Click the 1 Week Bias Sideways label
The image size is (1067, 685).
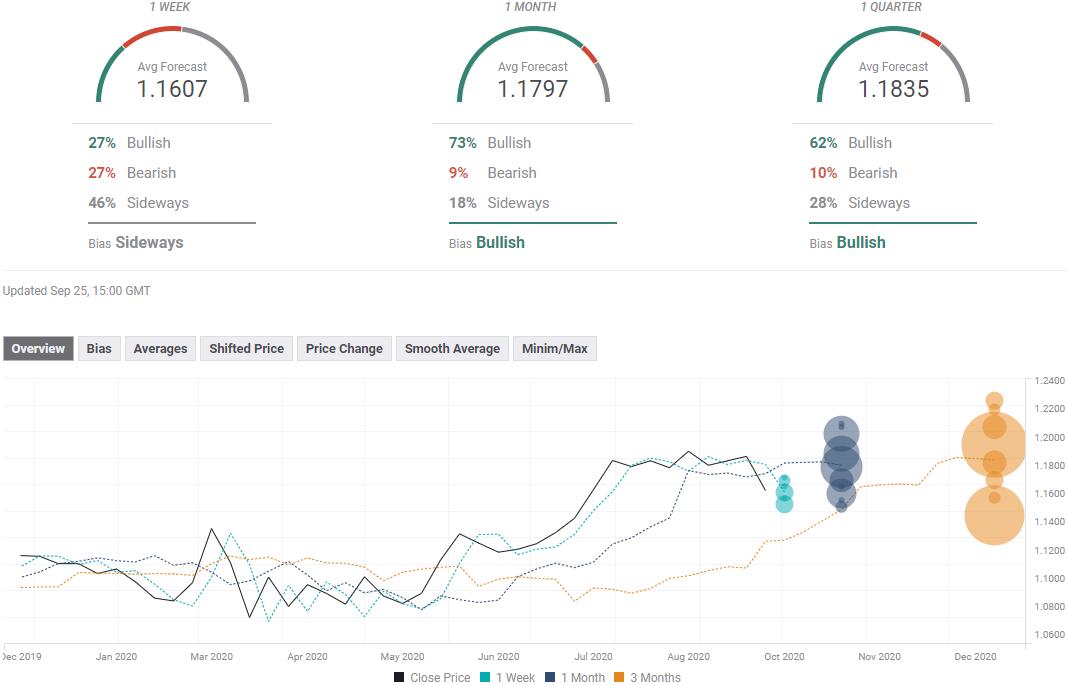point(149,242)
